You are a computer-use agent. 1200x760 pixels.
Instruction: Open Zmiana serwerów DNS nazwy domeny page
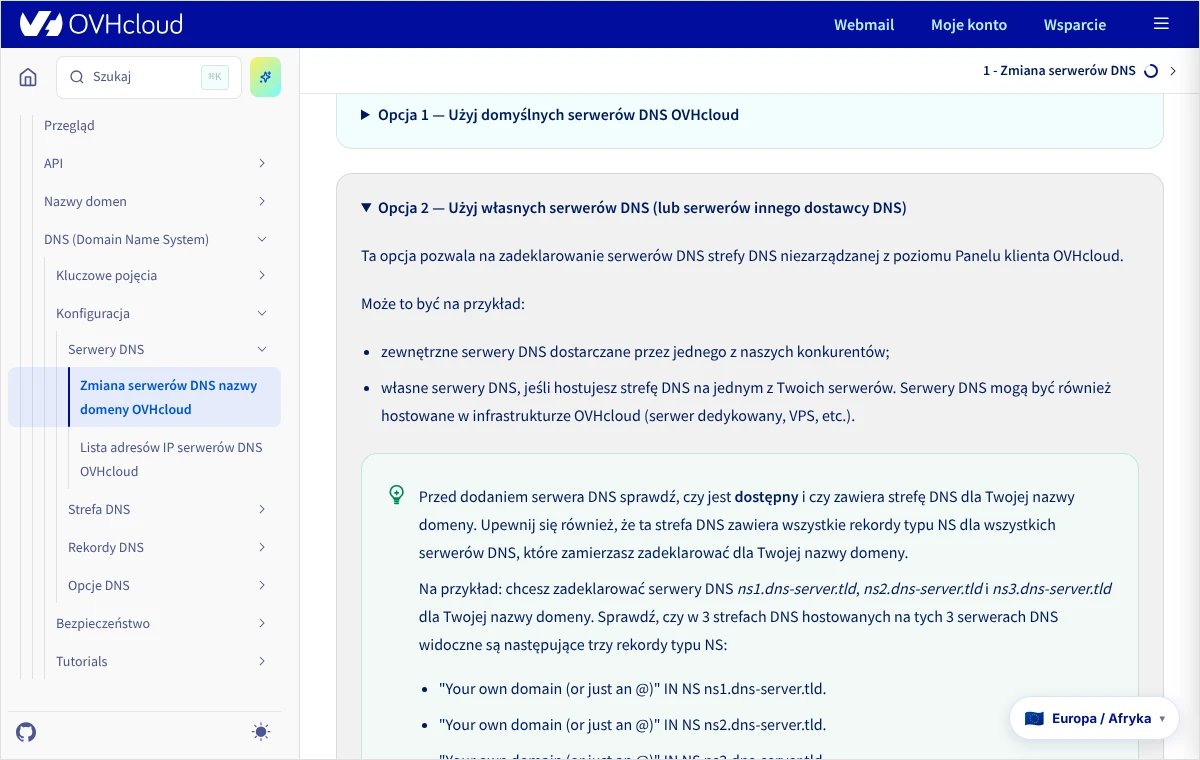tap(169, 397)
